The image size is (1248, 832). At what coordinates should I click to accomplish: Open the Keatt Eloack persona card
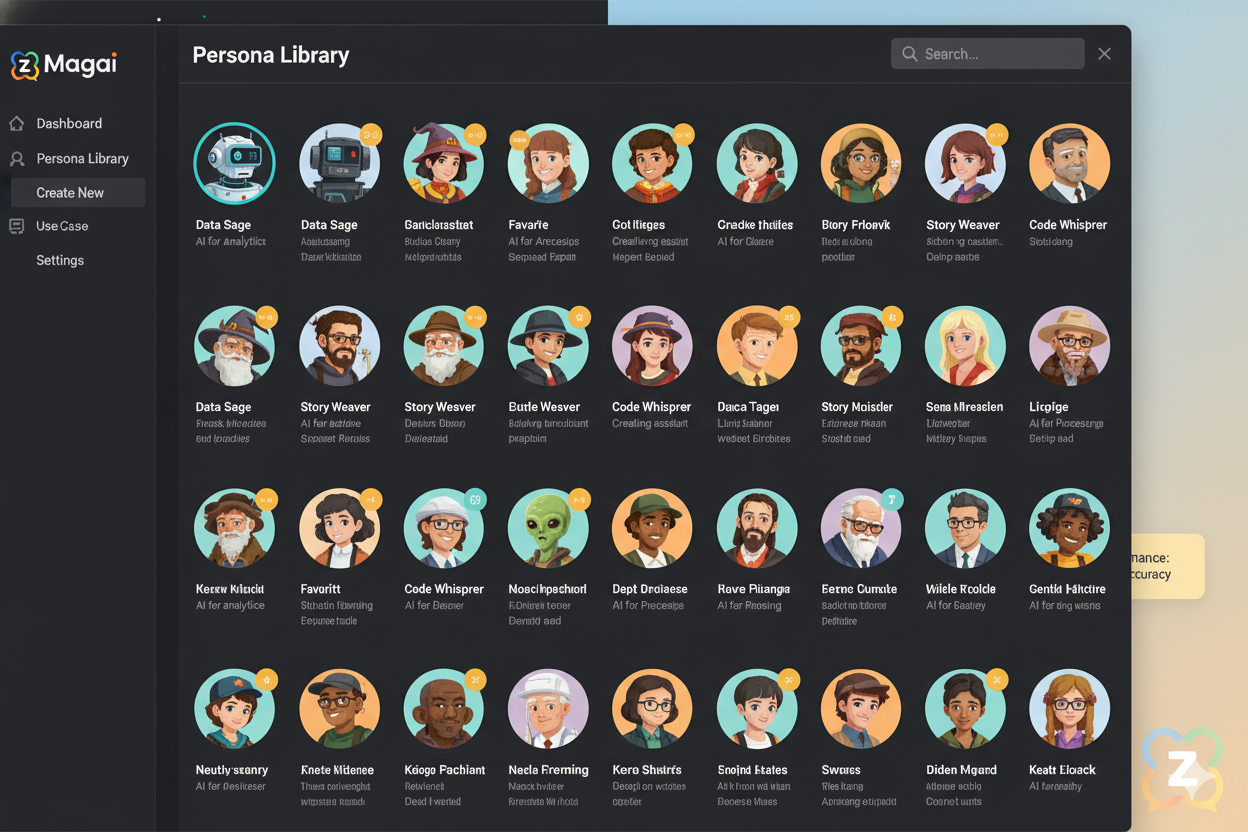click(x=1069, y=708)
